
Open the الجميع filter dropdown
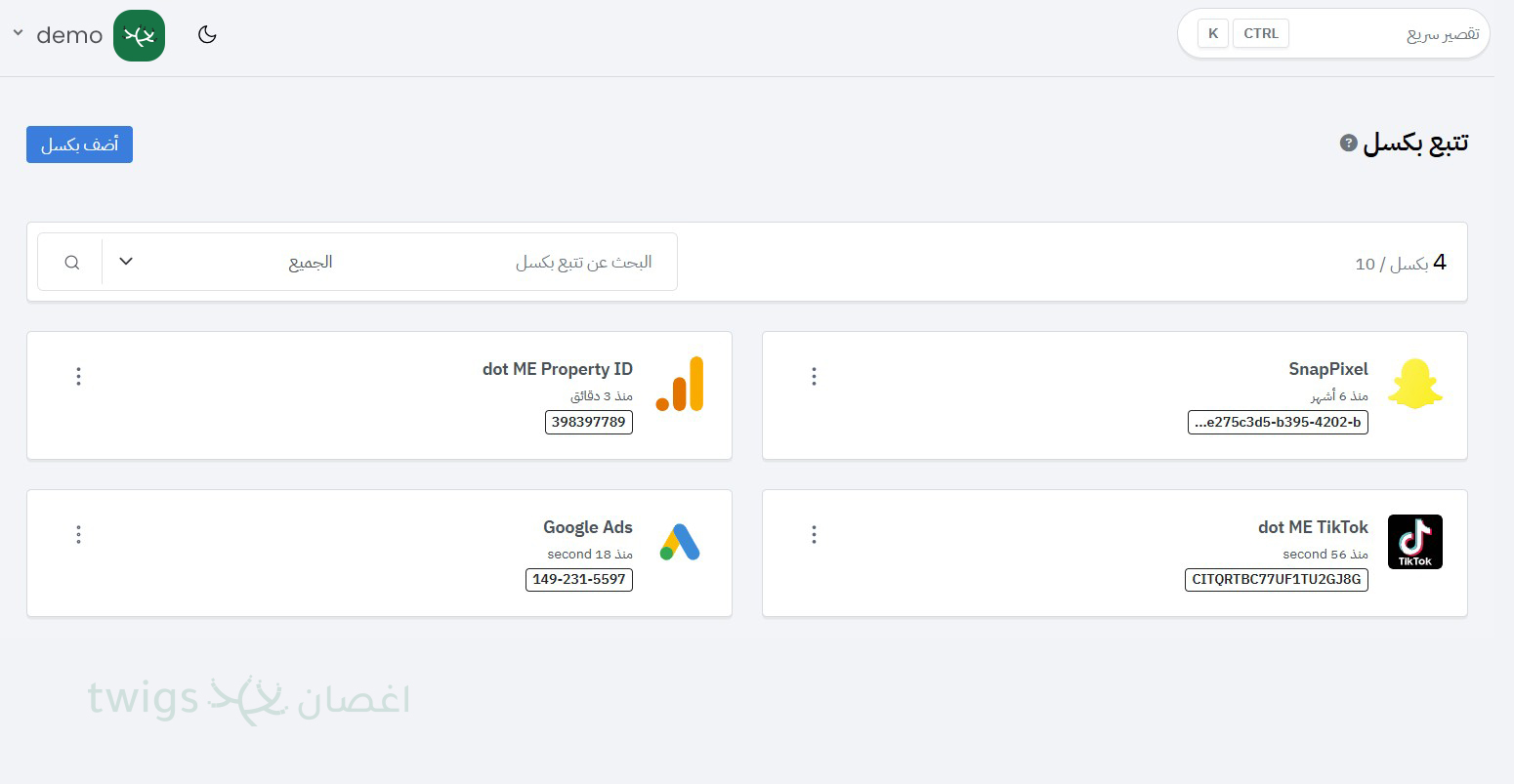[x=225, y=262]
